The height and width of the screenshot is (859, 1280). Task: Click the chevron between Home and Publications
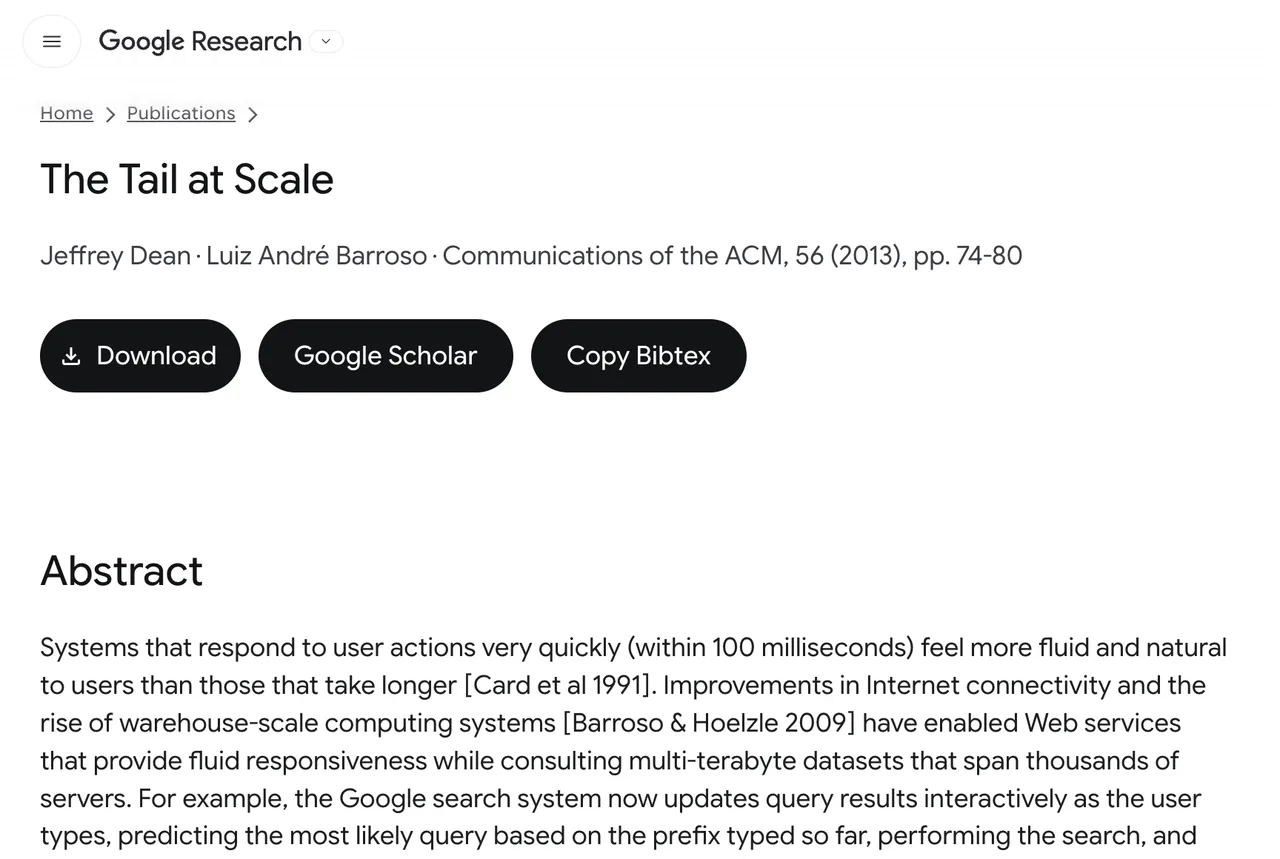(110, 114)
